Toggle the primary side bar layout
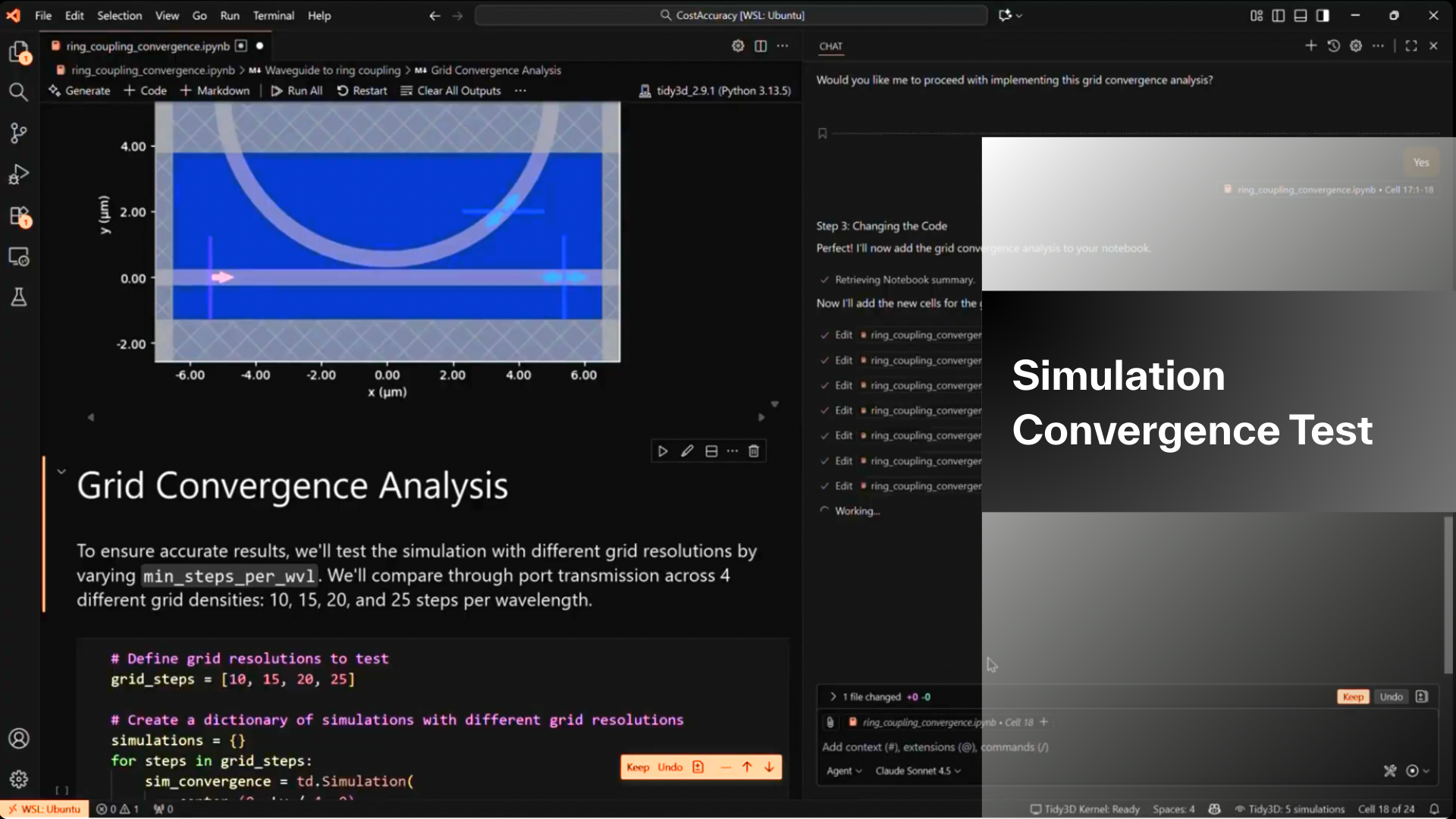The height and width of the screenshot is (819, 1456). [1279, 15]
